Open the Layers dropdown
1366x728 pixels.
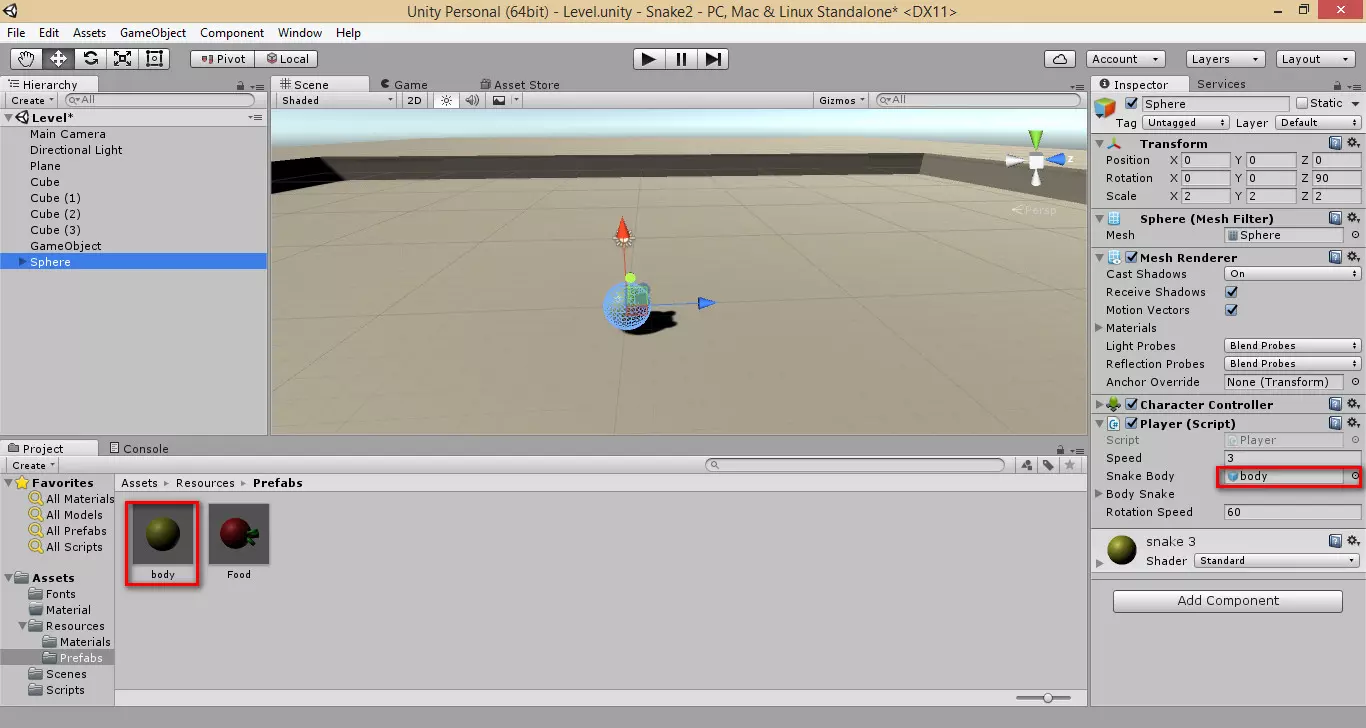coord(1224,59)
